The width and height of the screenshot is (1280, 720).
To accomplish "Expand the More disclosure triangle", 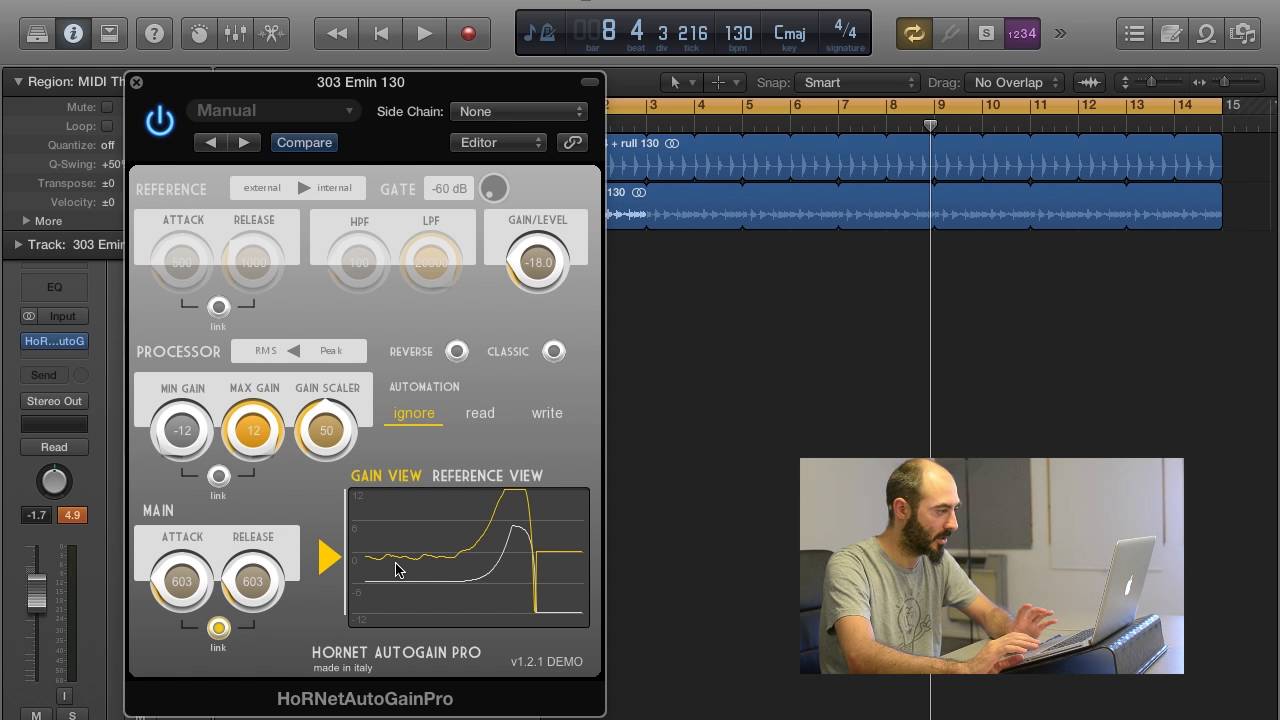I will (x=27, y=221).
